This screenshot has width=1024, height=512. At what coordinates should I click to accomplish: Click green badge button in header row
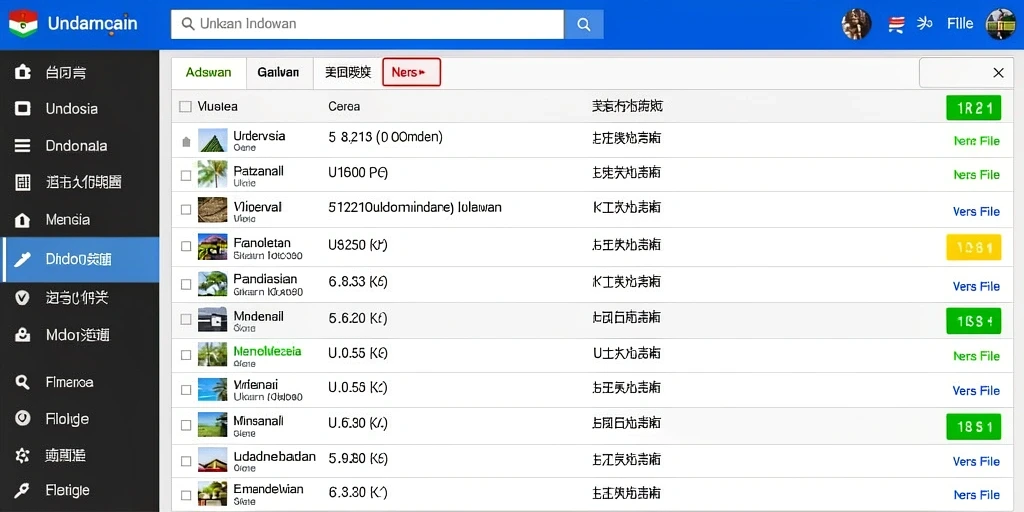coord(973,108)
